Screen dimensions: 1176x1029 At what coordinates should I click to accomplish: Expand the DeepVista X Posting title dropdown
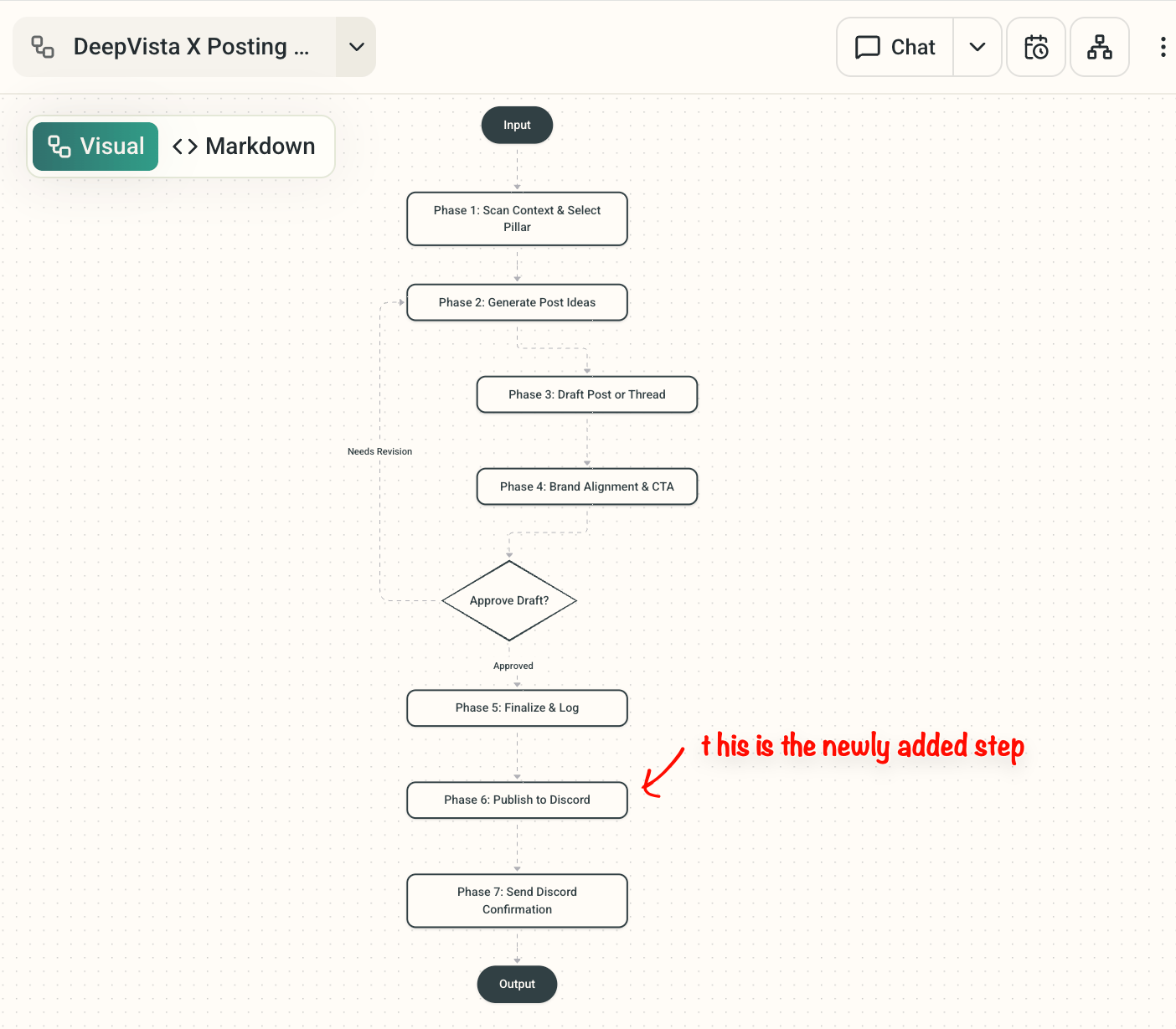(x=357, y=47)
